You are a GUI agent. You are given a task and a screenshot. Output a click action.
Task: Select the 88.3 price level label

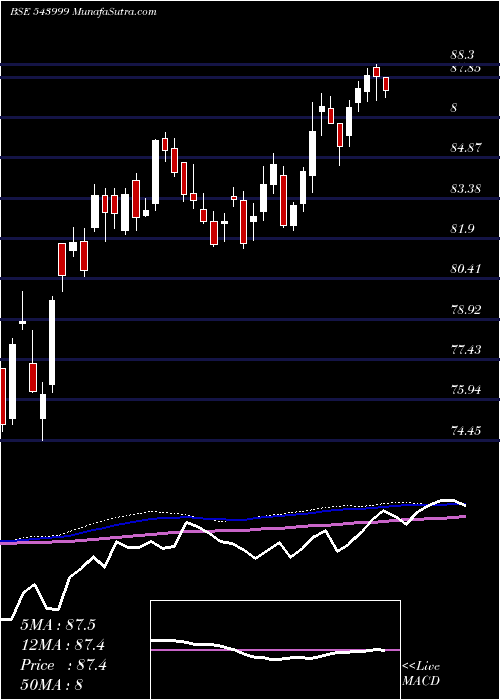(462, 55)
